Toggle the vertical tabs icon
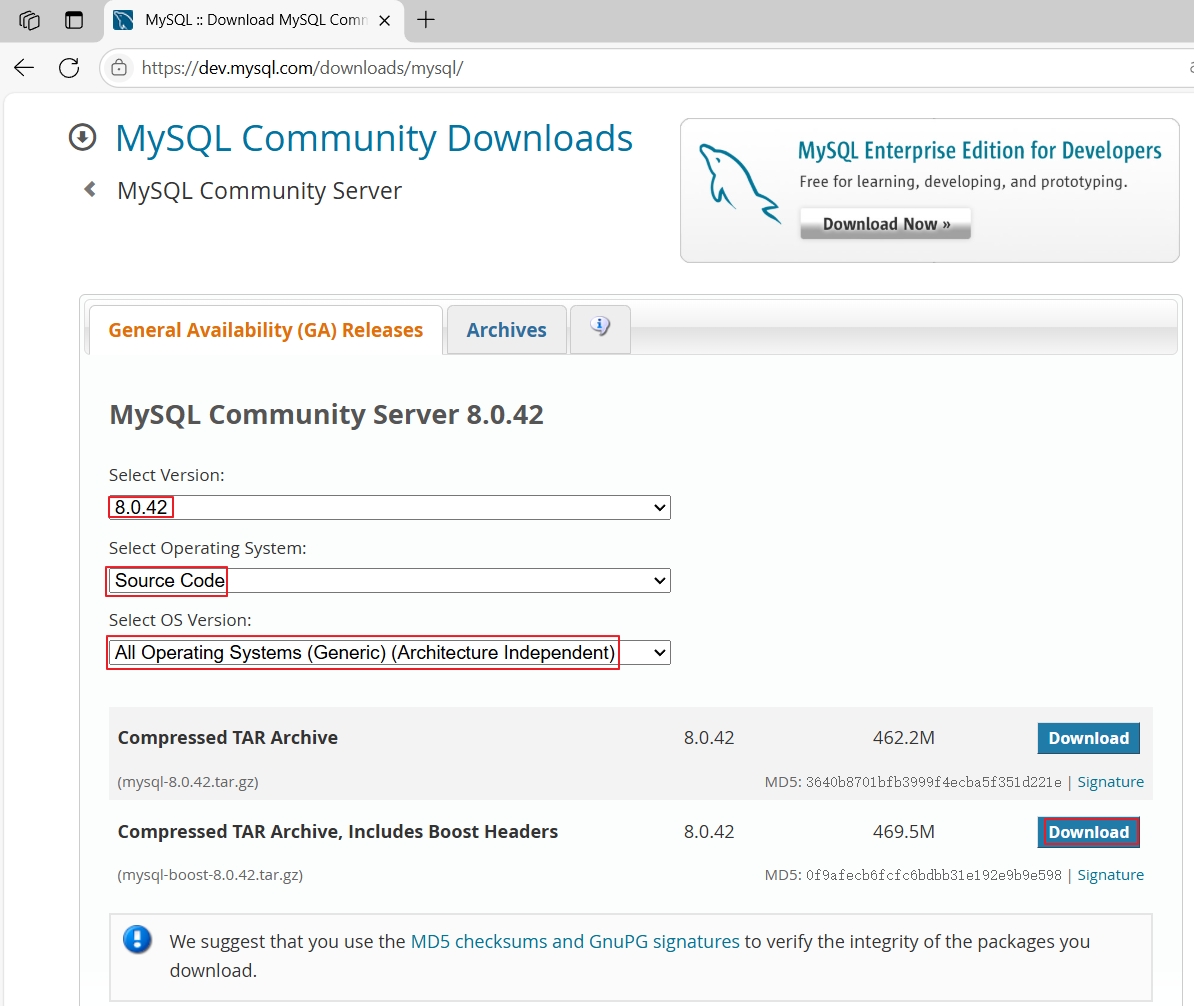The image size is (1194, 1006). click(x=74, y=20)
